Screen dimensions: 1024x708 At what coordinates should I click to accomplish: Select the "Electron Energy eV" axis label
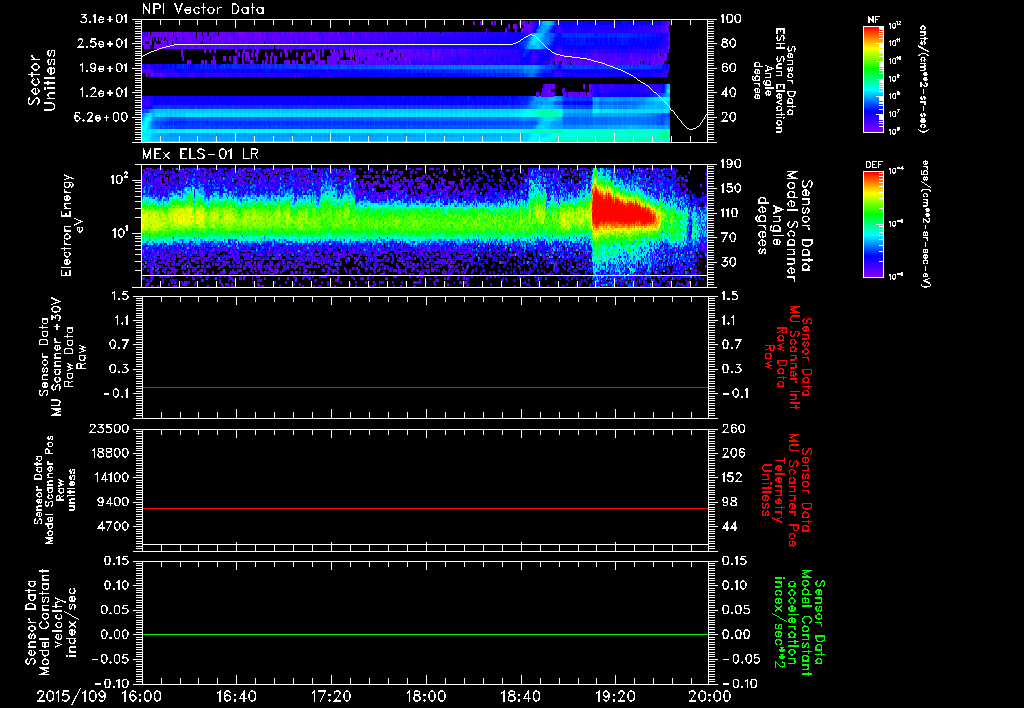(71, 225)
